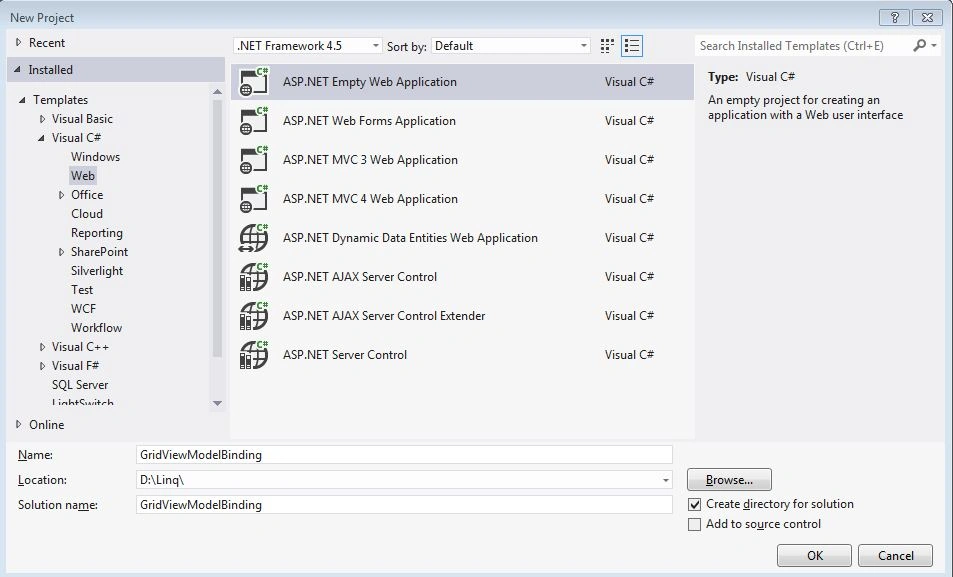Viewport: 953px width, 577px height.
Task: Enable Add to source control checkbox
Action: click(x=695, y=524)
